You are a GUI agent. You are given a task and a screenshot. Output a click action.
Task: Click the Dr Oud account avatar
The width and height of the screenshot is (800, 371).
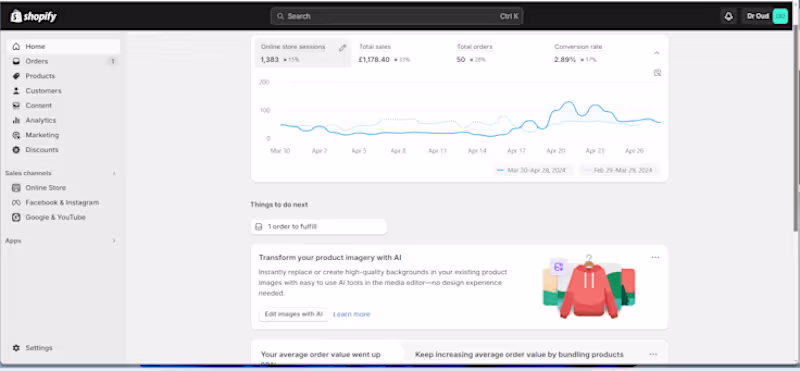pos(780,16)
